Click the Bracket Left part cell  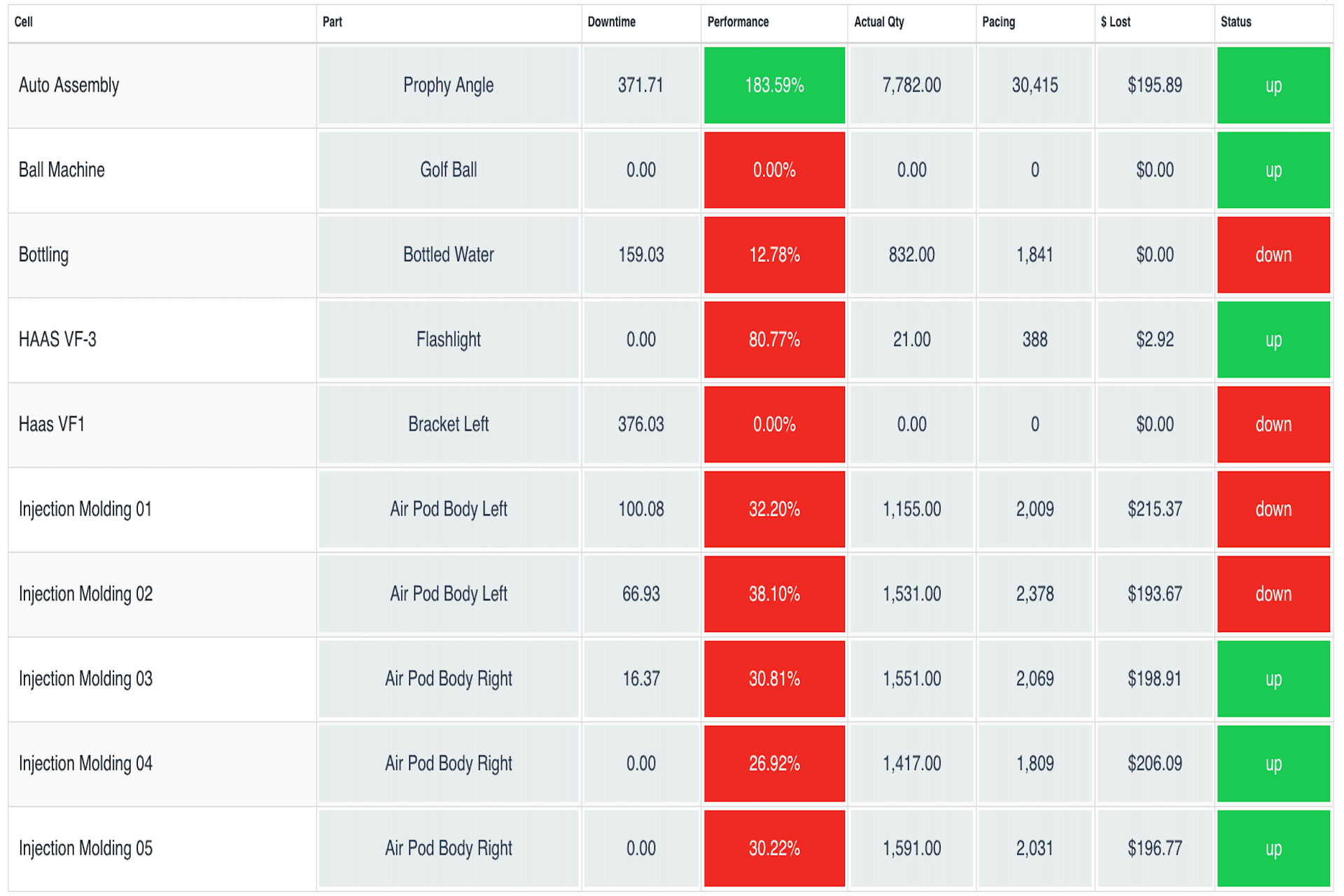[x=448, y=424]
